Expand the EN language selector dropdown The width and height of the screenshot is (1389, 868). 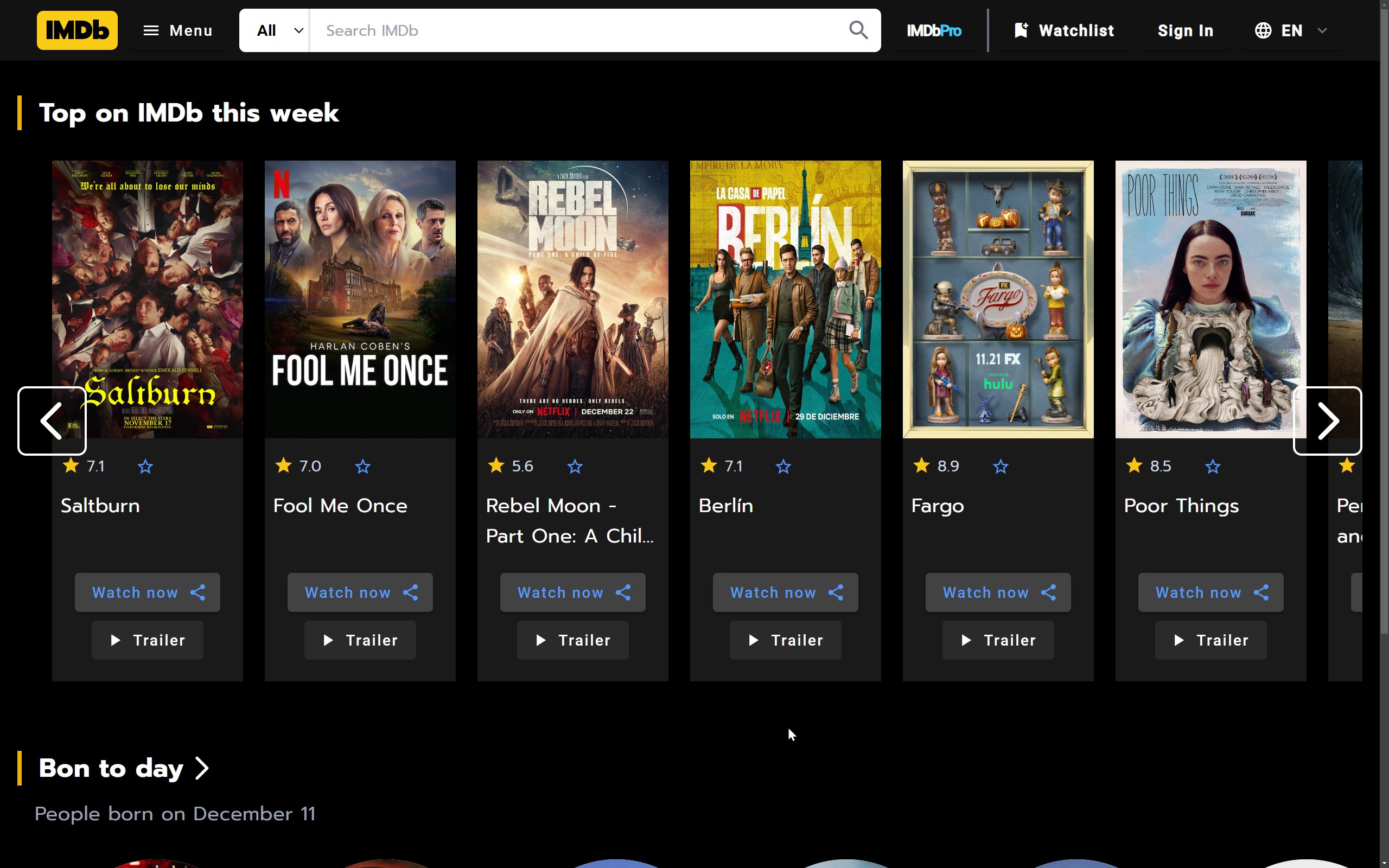1291,30
